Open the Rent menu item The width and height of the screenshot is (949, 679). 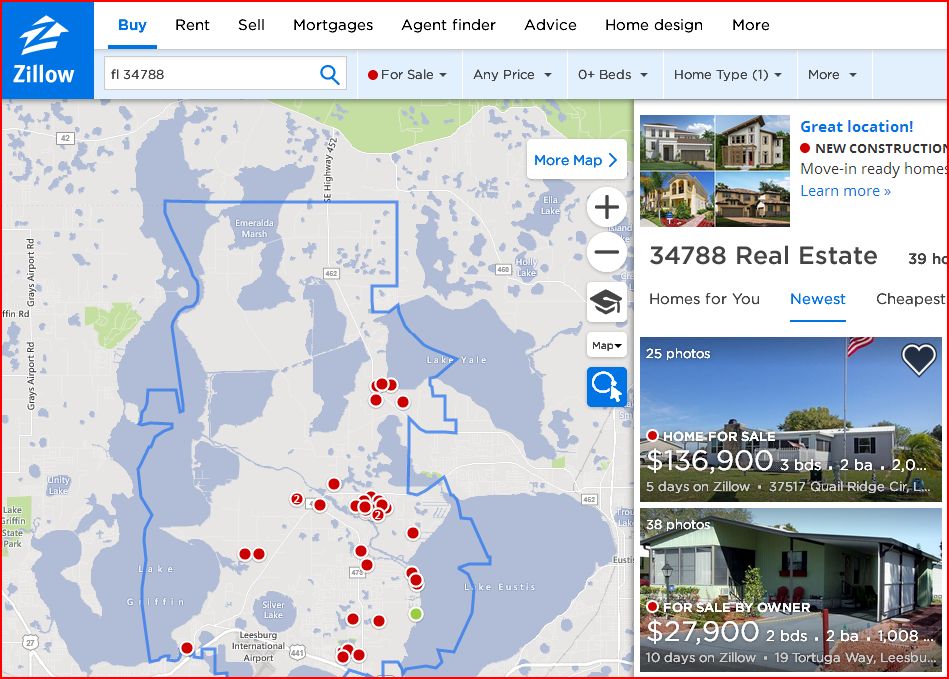coord(192,25)
